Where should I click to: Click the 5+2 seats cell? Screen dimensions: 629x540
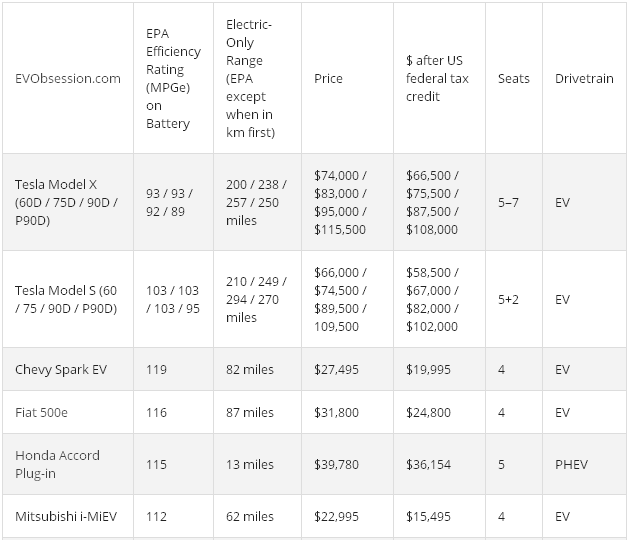[509, 299]
